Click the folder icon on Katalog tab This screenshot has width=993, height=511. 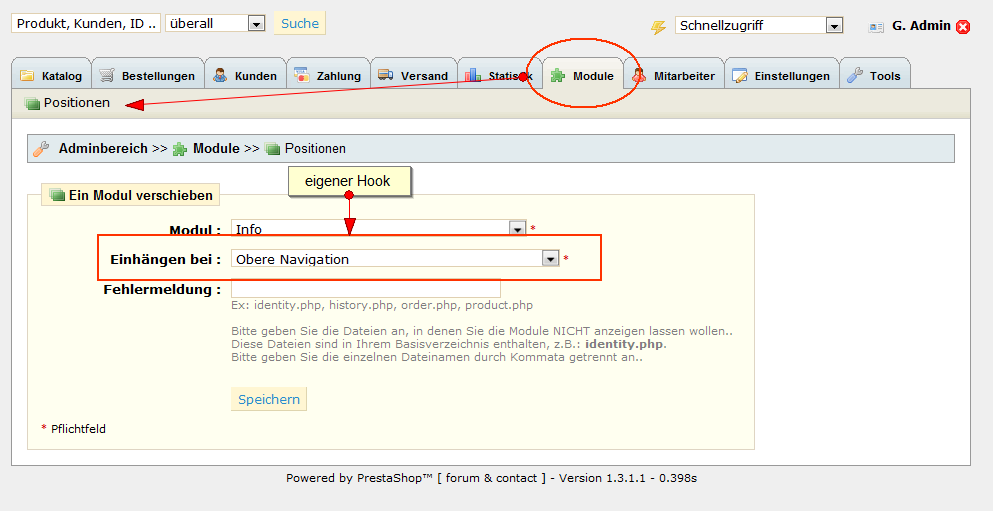27,76
